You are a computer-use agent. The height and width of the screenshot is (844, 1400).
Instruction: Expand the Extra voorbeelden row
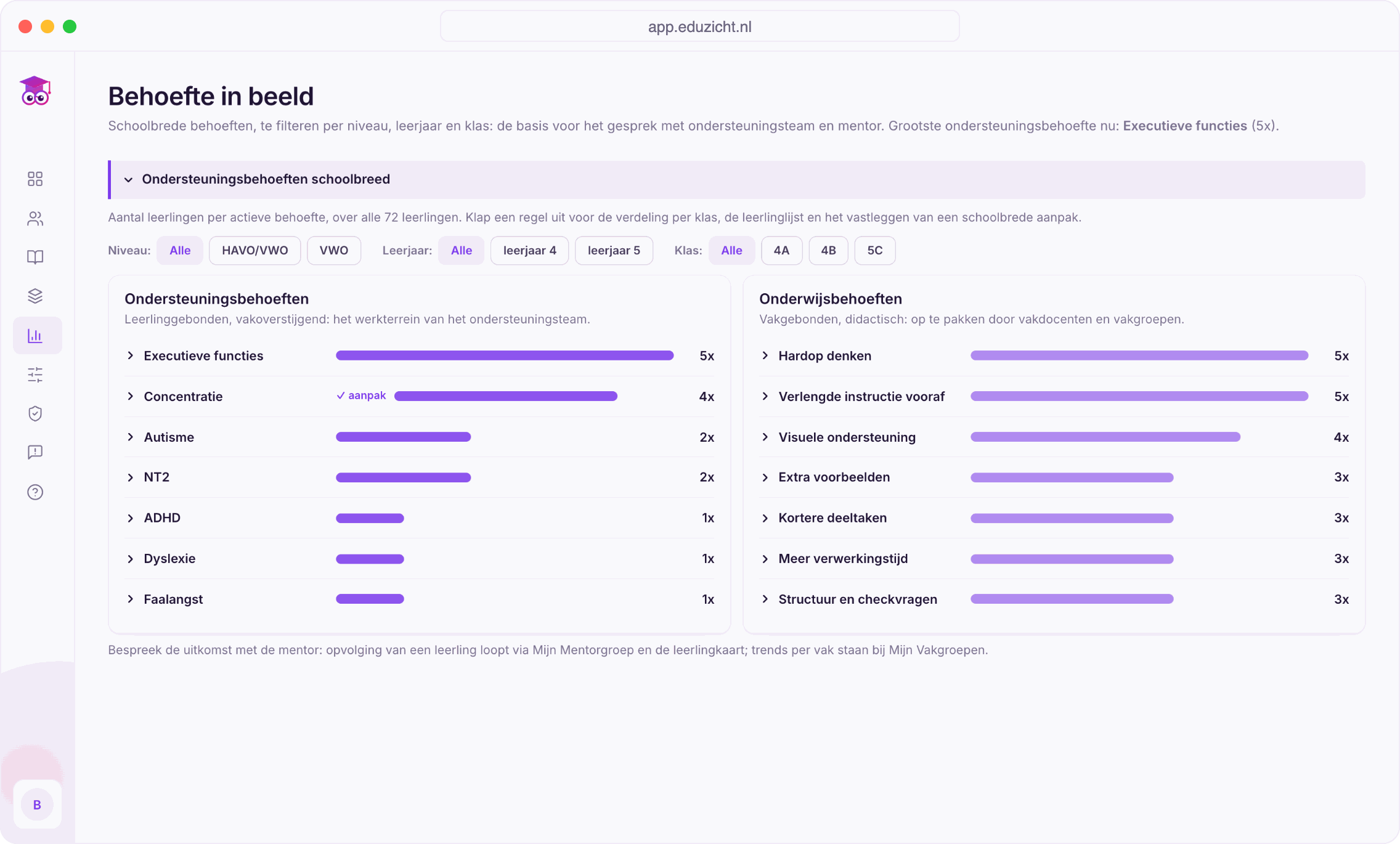1054,477
